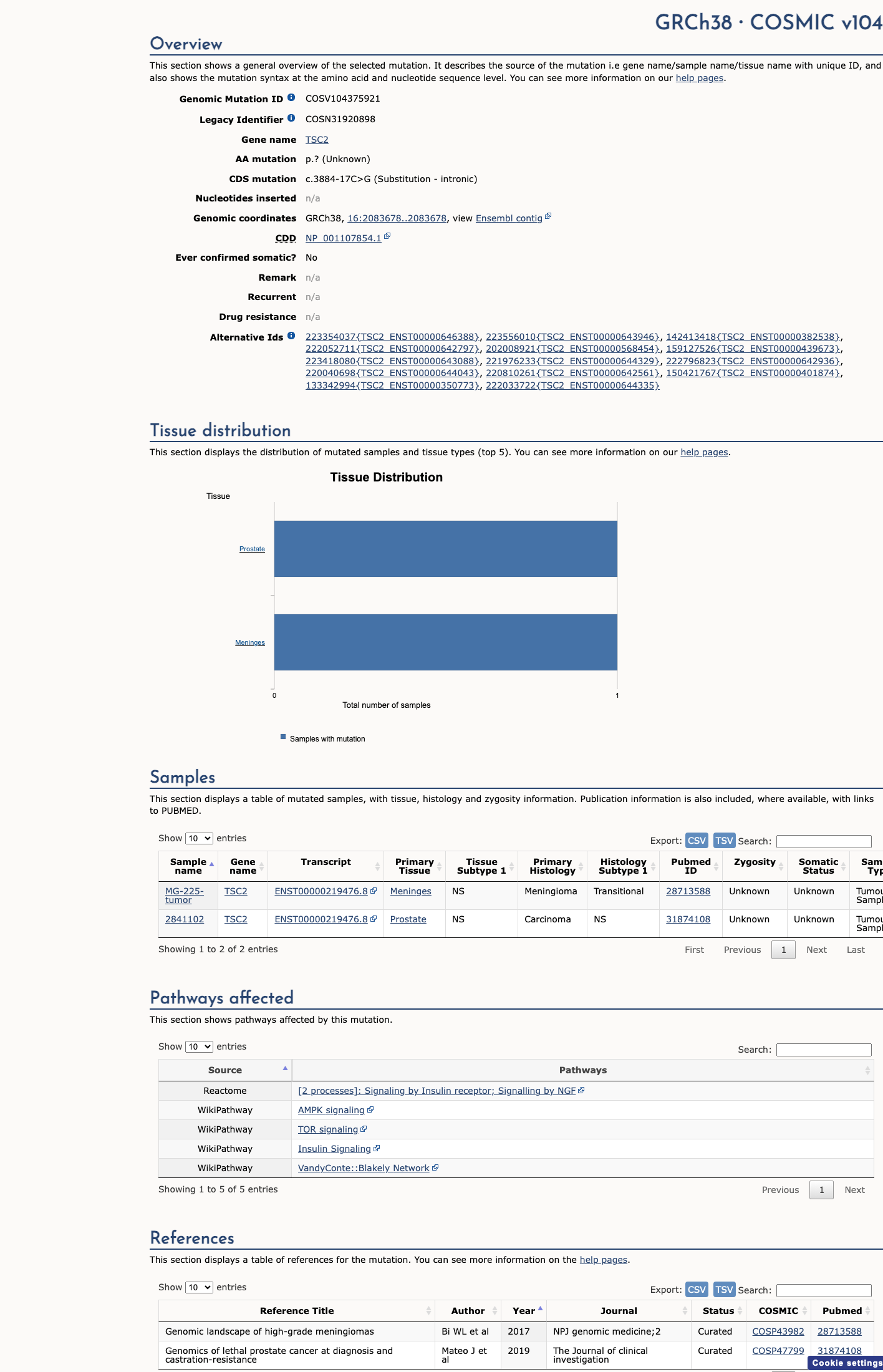Click sort arrows in Reference Title header
The image size is (883, 1372).
pos(428,1311)
